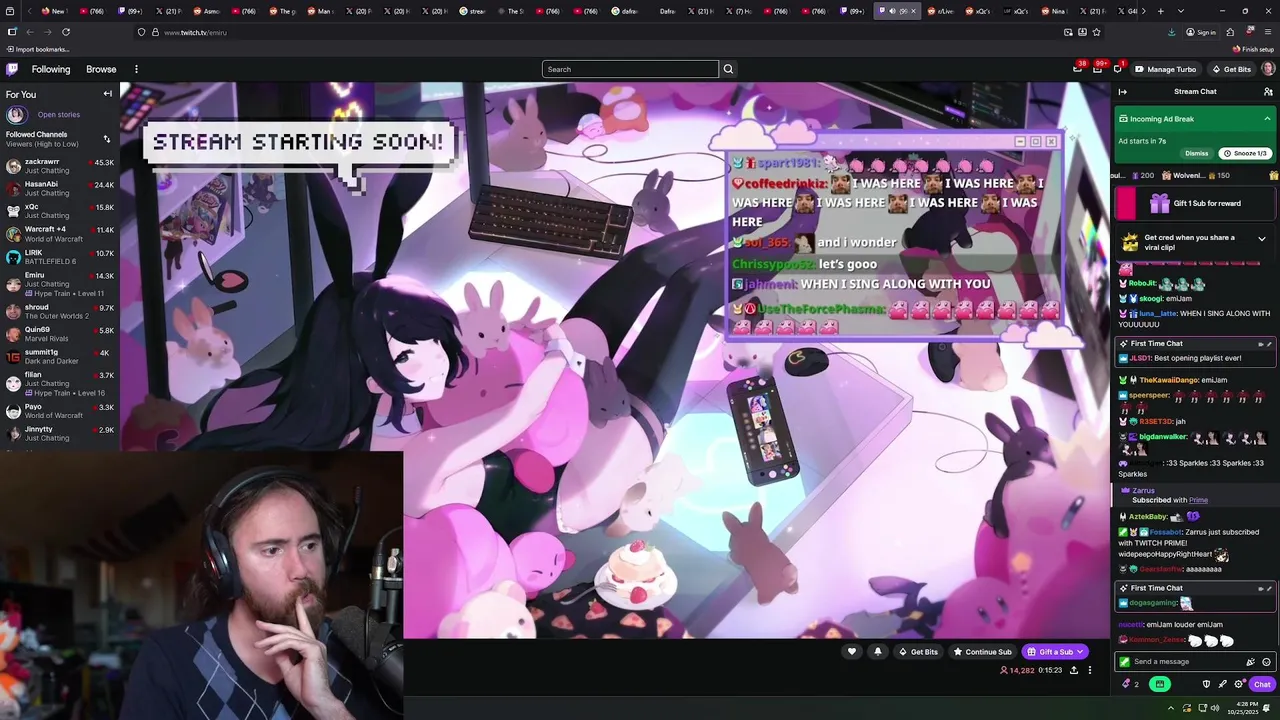This screenshot has width=1280, height=720.
Task: Change Followed Channels sort order
Action: [107, 138]
